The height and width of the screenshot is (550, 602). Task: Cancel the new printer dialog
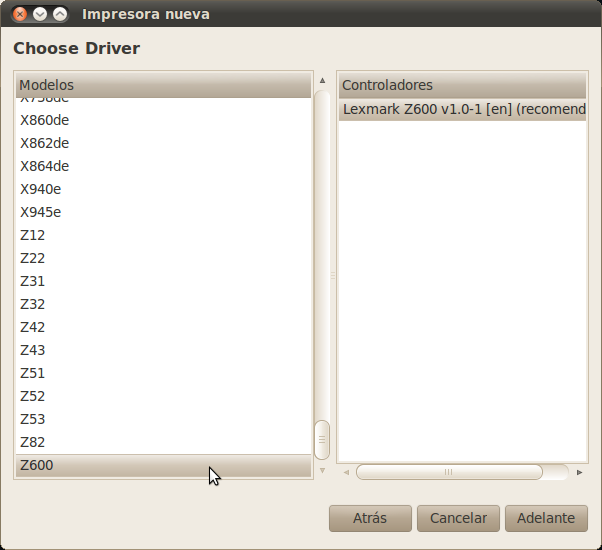click(x=458, y=518)
